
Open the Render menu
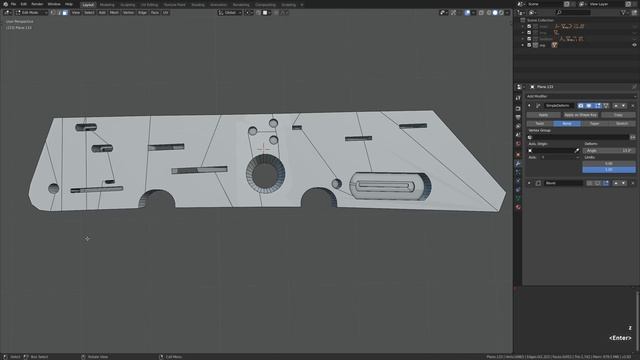37,4
